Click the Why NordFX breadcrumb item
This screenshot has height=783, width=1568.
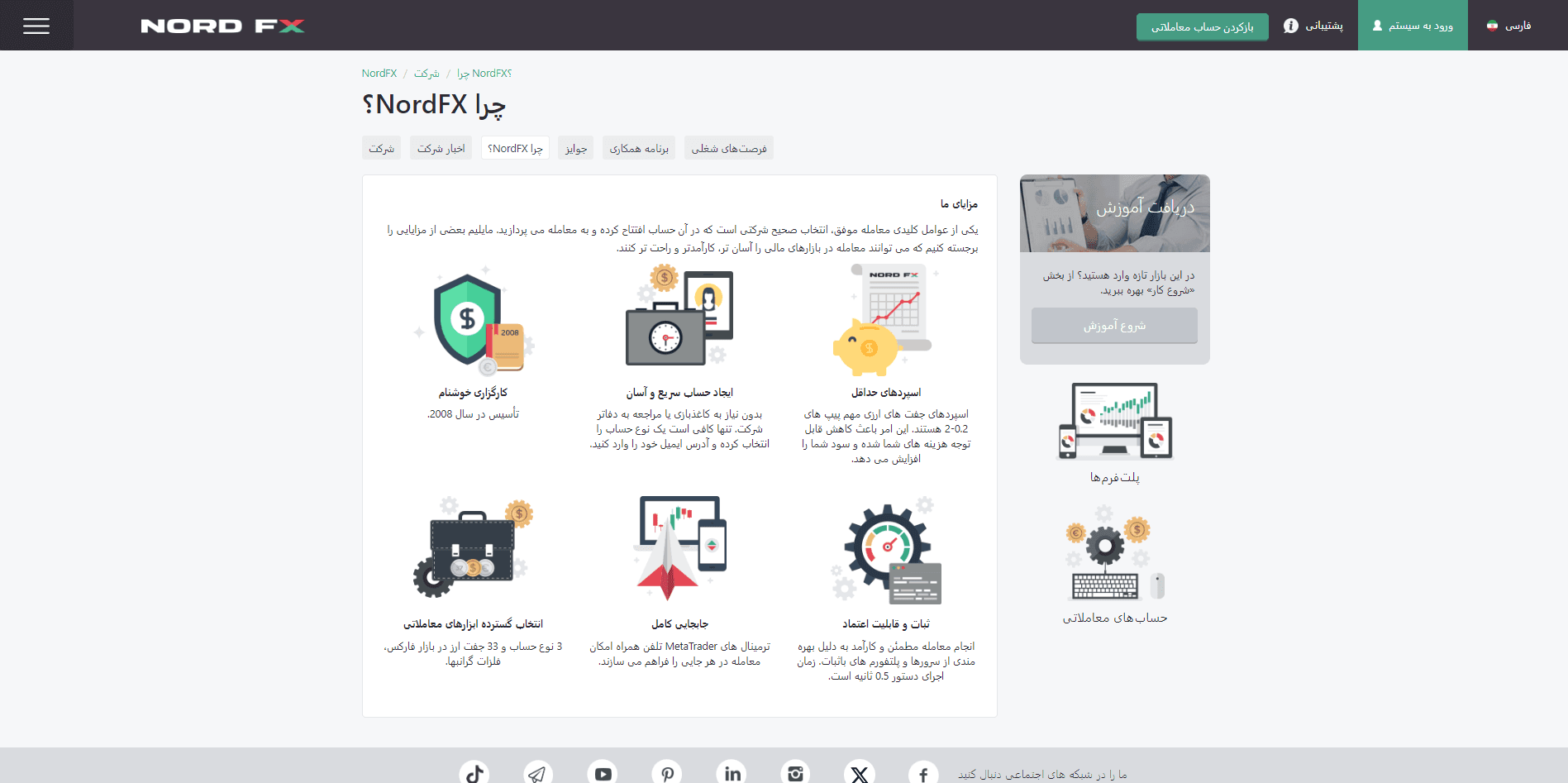[x=484, y=74]
